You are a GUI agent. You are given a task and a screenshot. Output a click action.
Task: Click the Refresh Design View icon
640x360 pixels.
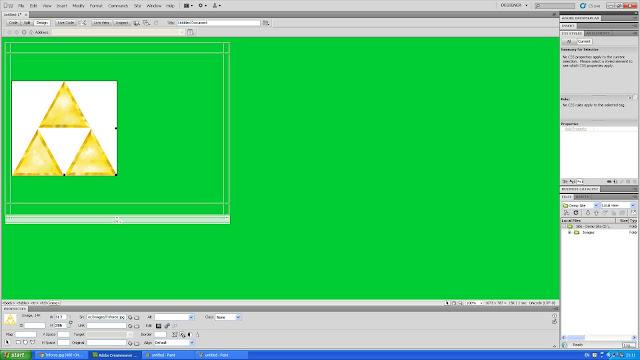tap(156, 23)
